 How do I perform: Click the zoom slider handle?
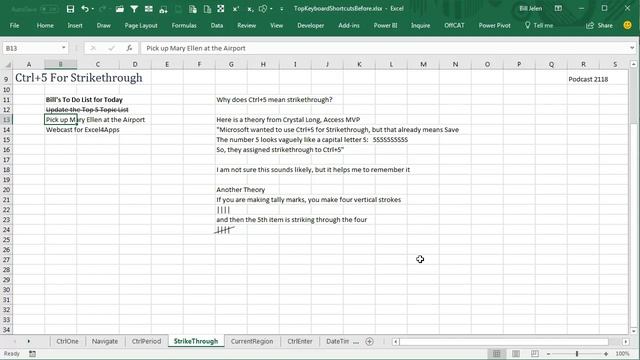[x=577, y=354]
